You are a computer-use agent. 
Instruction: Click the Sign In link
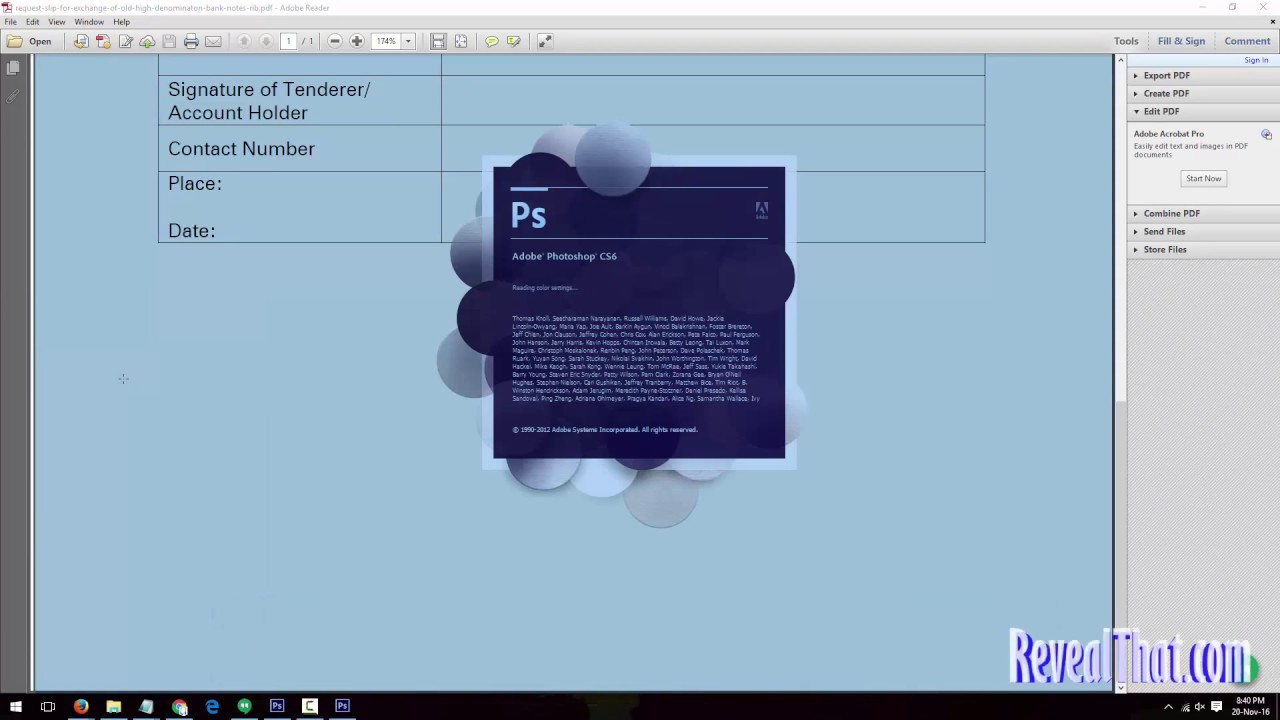[x=1256, y=60]
